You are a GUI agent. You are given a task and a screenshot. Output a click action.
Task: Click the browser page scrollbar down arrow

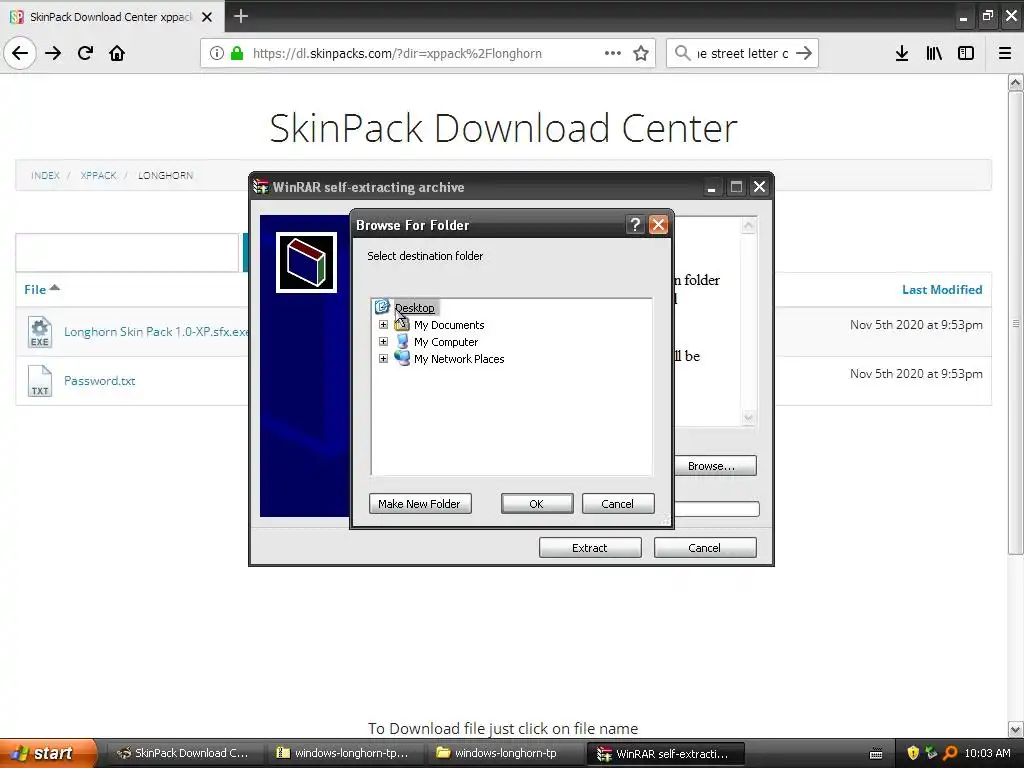tap(1015, 729)
